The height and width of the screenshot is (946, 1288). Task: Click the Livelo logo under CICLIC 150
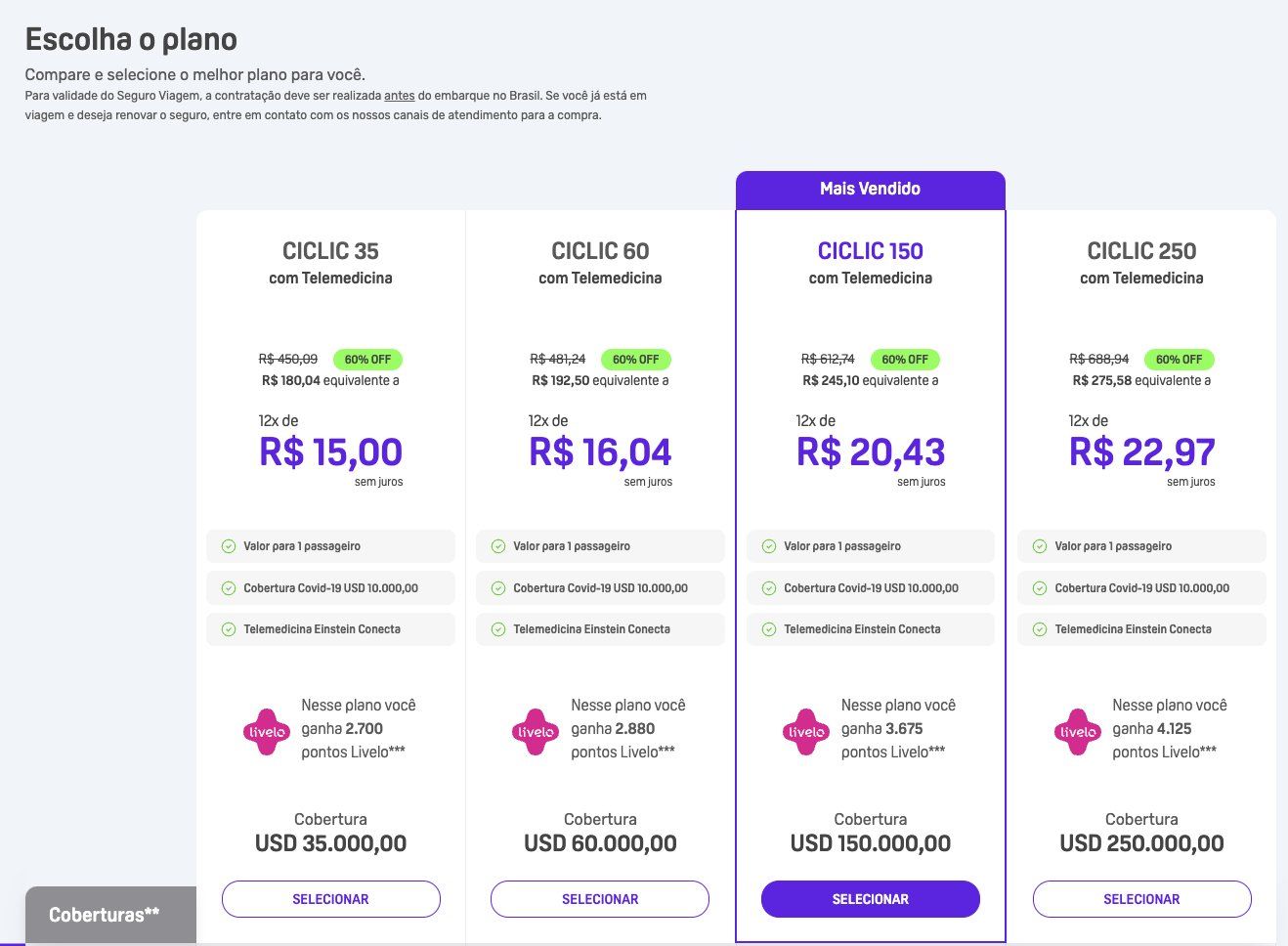pyautogui.click(x=806, y=731)
